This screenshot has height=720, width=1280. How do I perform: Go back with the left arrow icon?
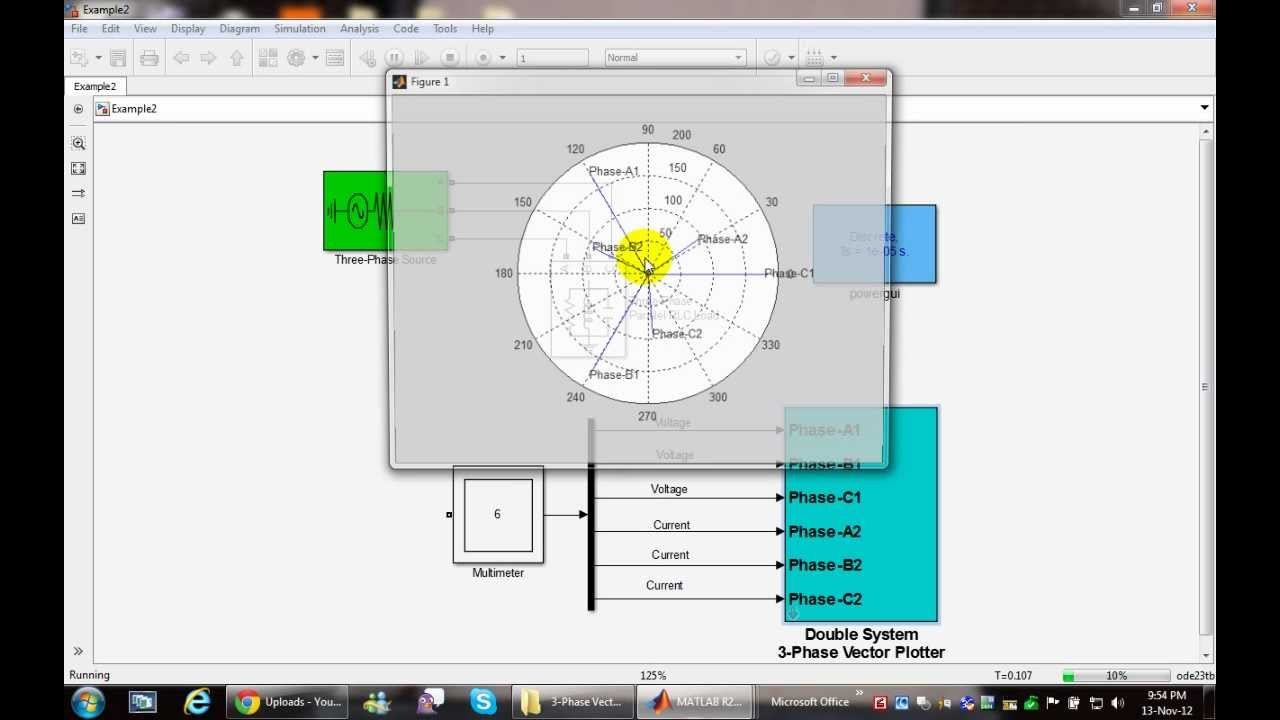181,58
